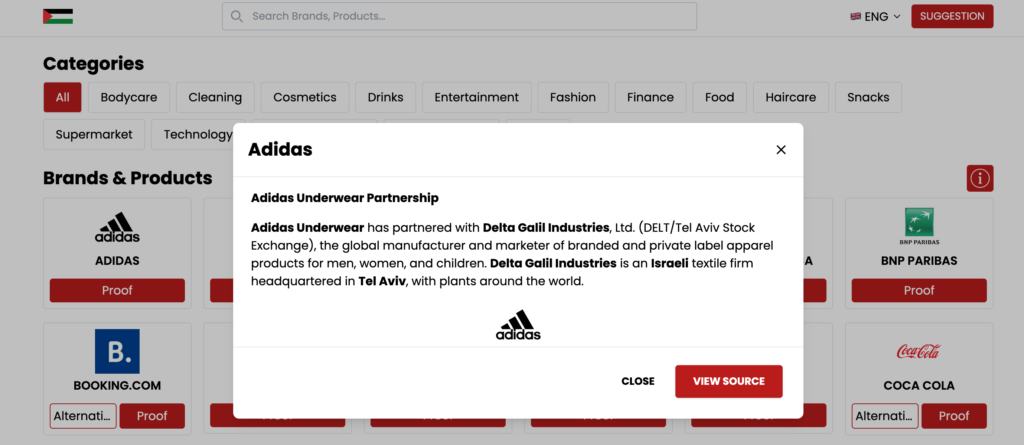Click the UK flag language icon

pyautogui.click(x=856, y=16)
